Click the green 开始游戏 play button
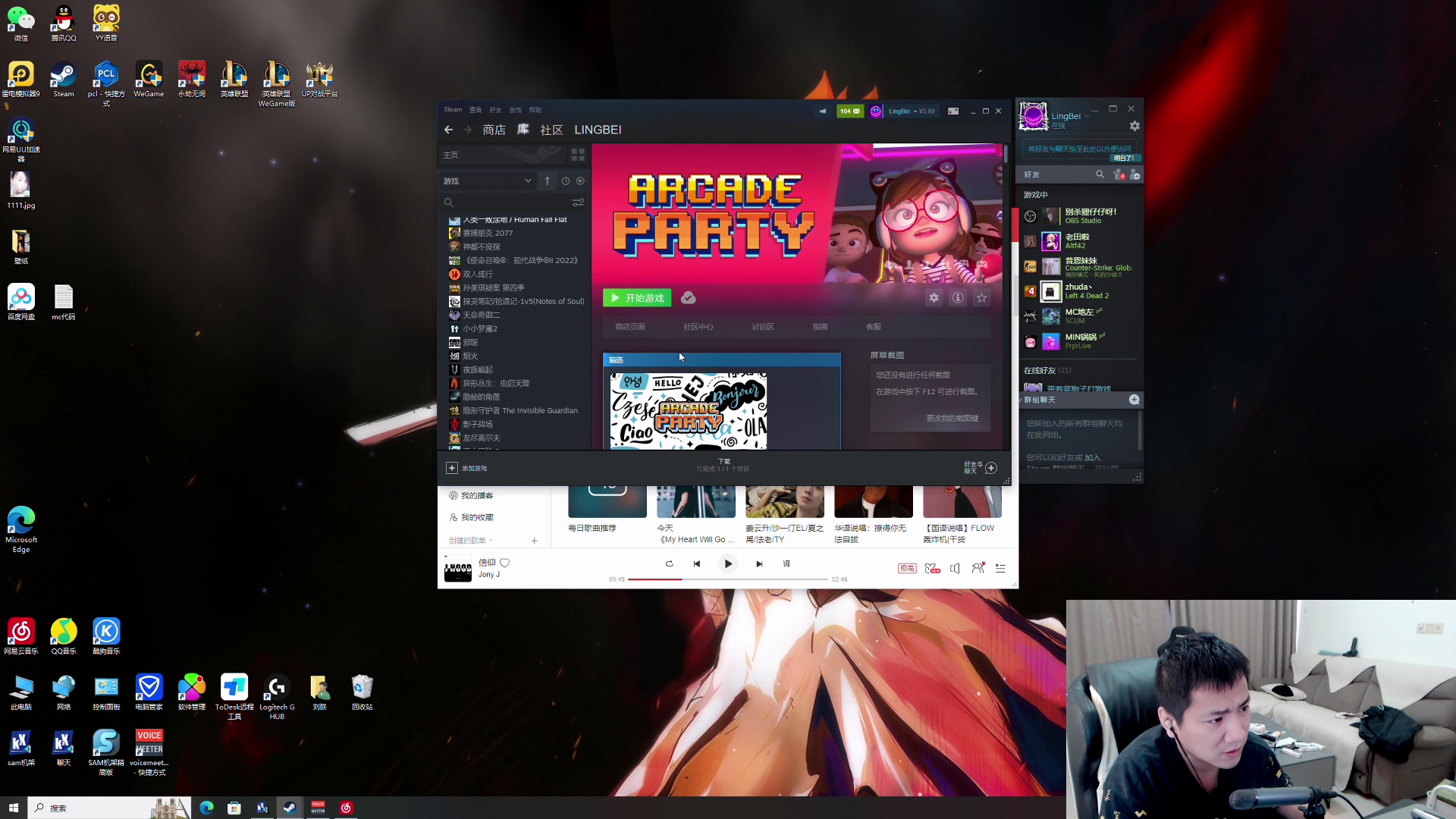The height and width of the screenshot is (819, 1456). coord(637,298)
